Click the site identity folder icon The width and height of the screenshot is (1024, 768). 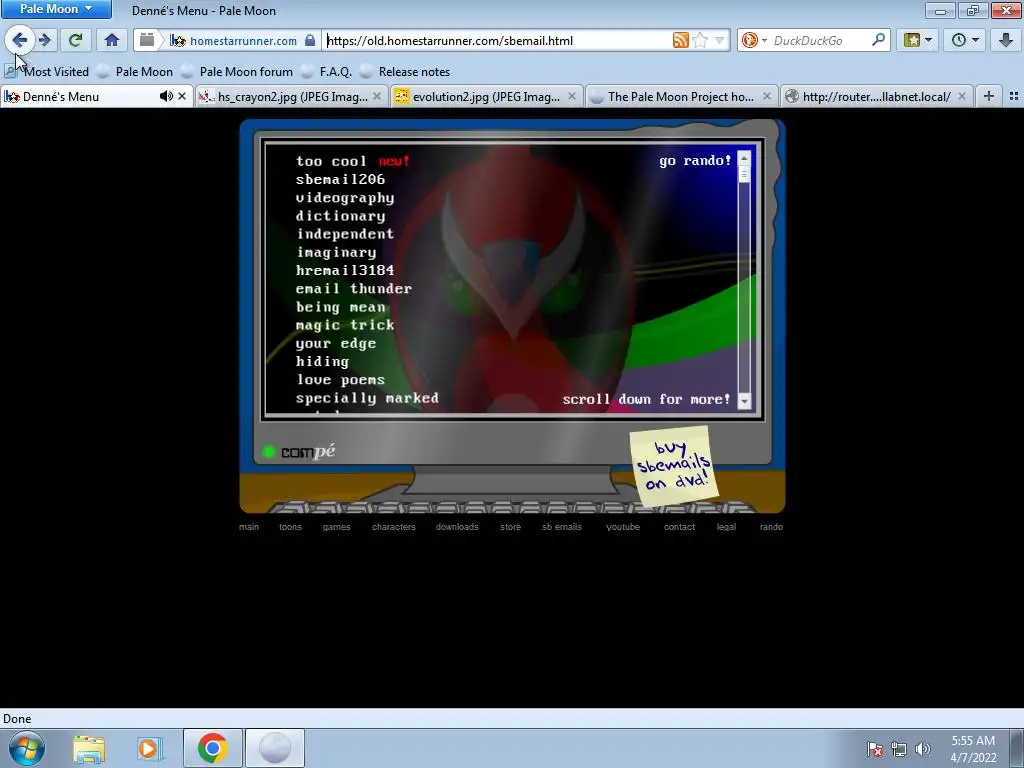pyautogui.click(x=147, y=40)
